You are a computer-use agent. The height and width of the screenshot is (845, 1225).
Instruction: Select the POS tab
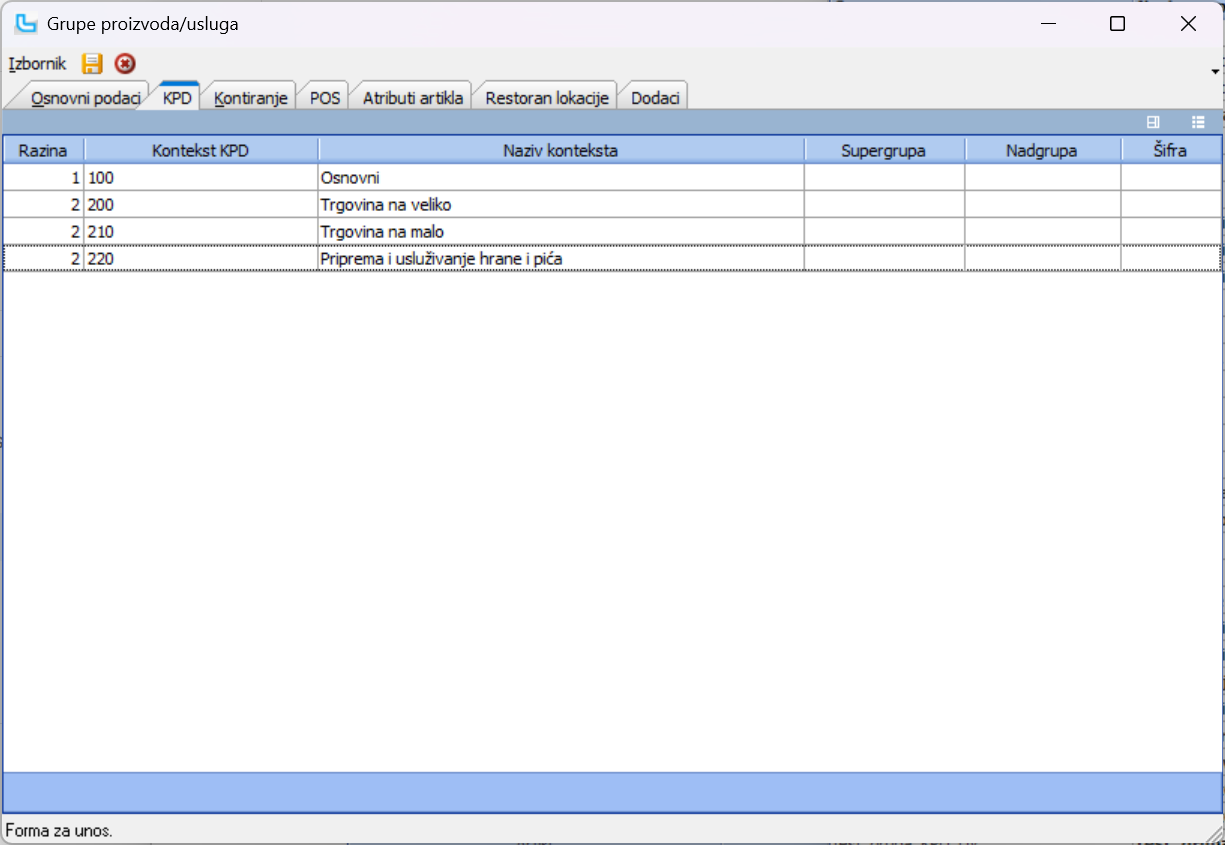pyautogui.click(x=324, y=98)
